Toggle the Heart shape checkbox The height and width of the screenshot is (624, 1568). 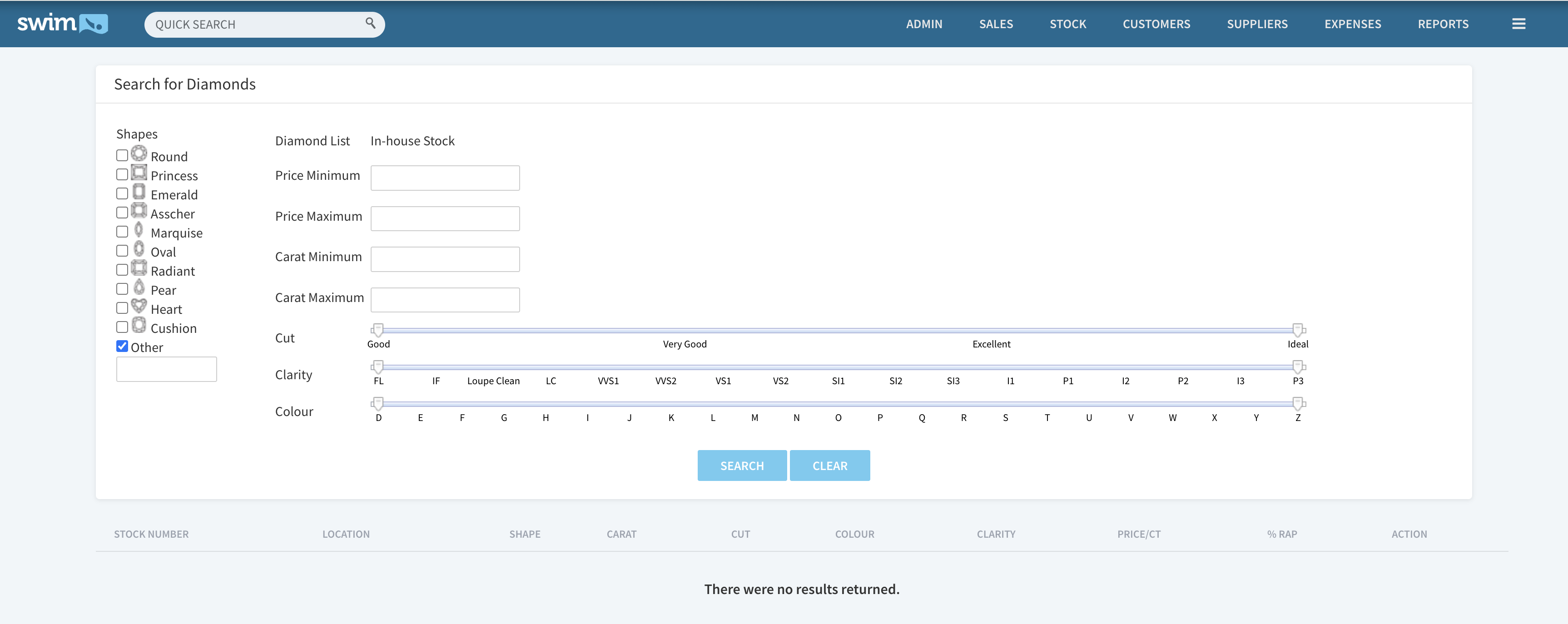[x=122, y=308]
